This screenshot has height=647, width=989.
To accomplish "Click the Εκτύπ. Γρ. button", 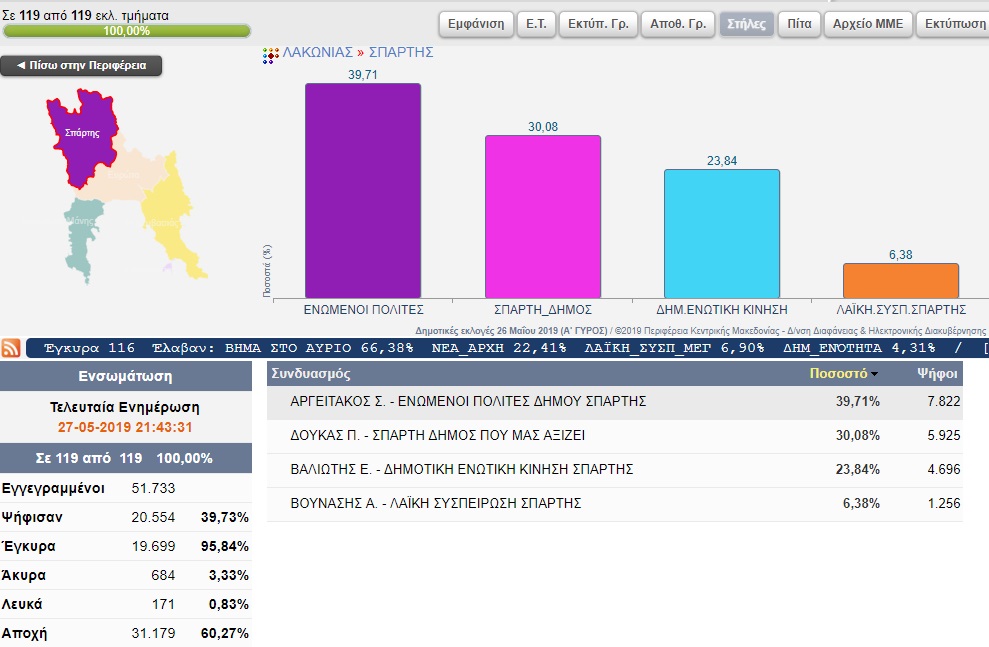I will 597,24.
